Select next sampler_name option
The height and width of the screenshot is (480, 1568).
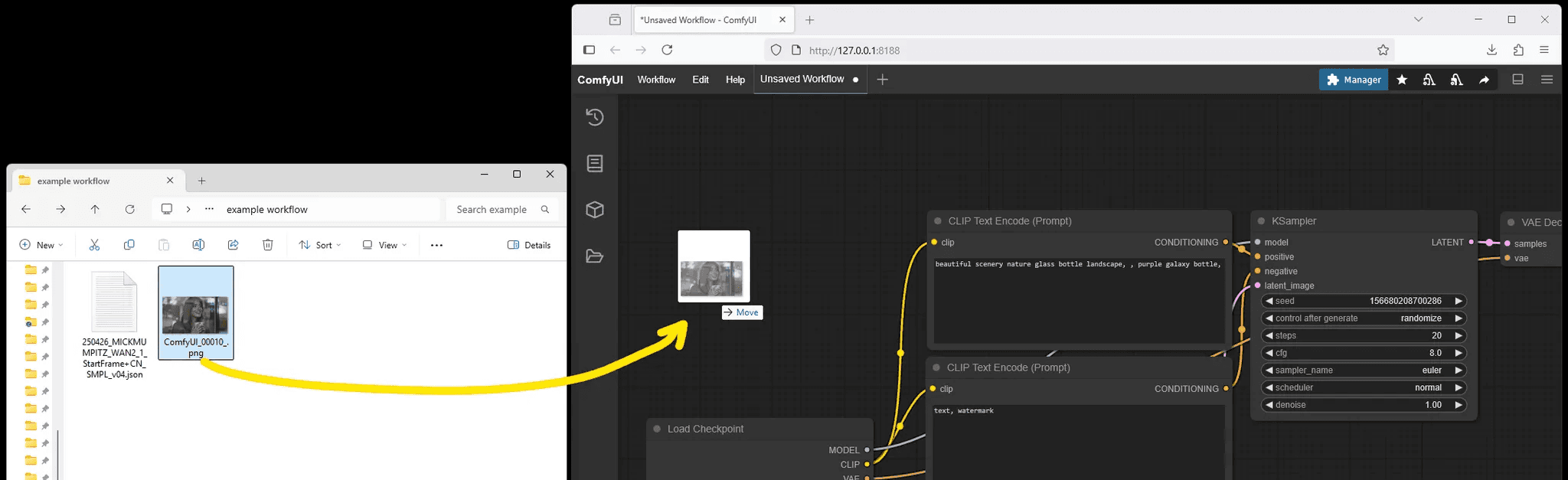point(1459,371)
